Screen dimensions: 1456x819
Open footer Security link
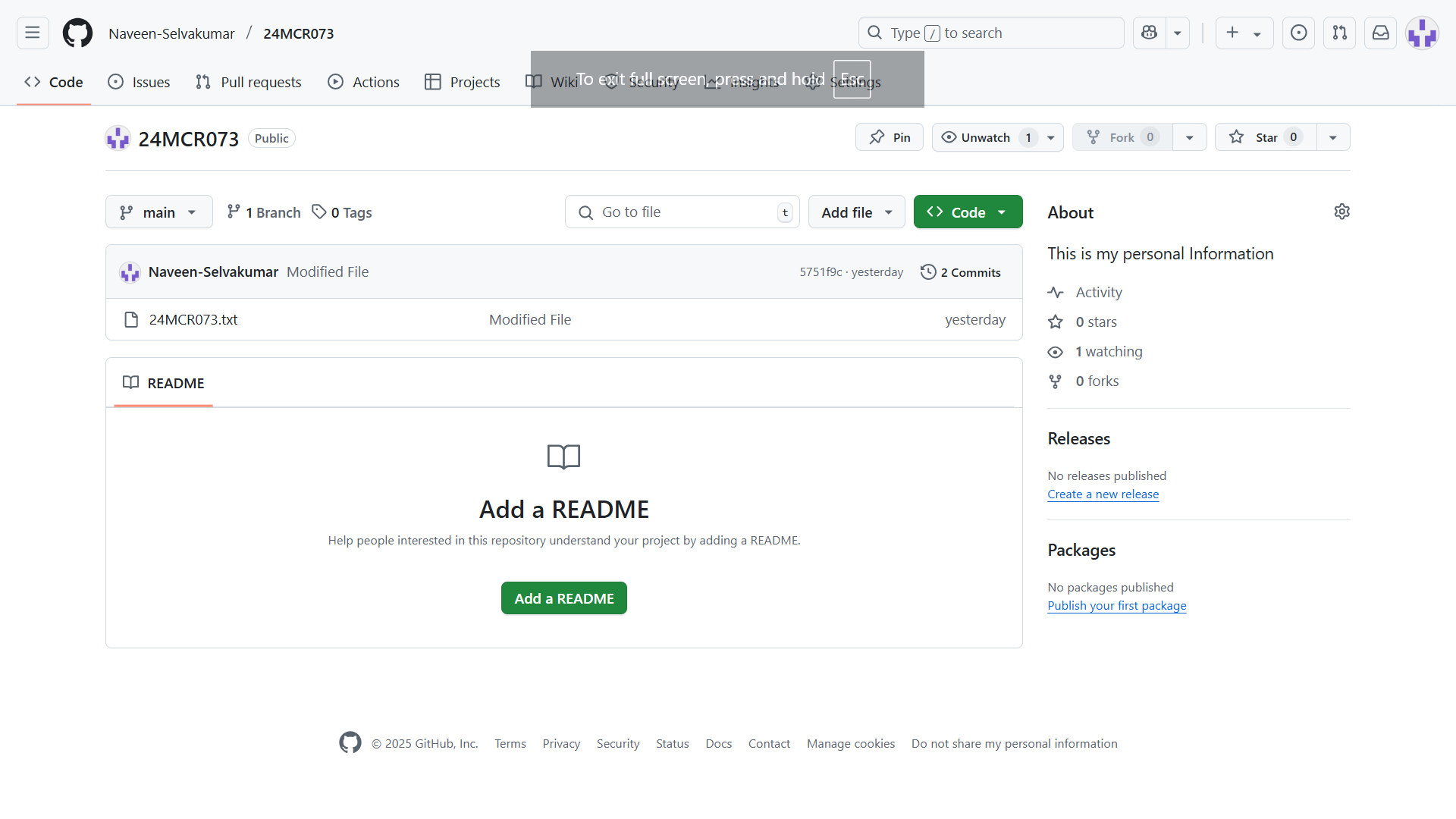[618, 744]
